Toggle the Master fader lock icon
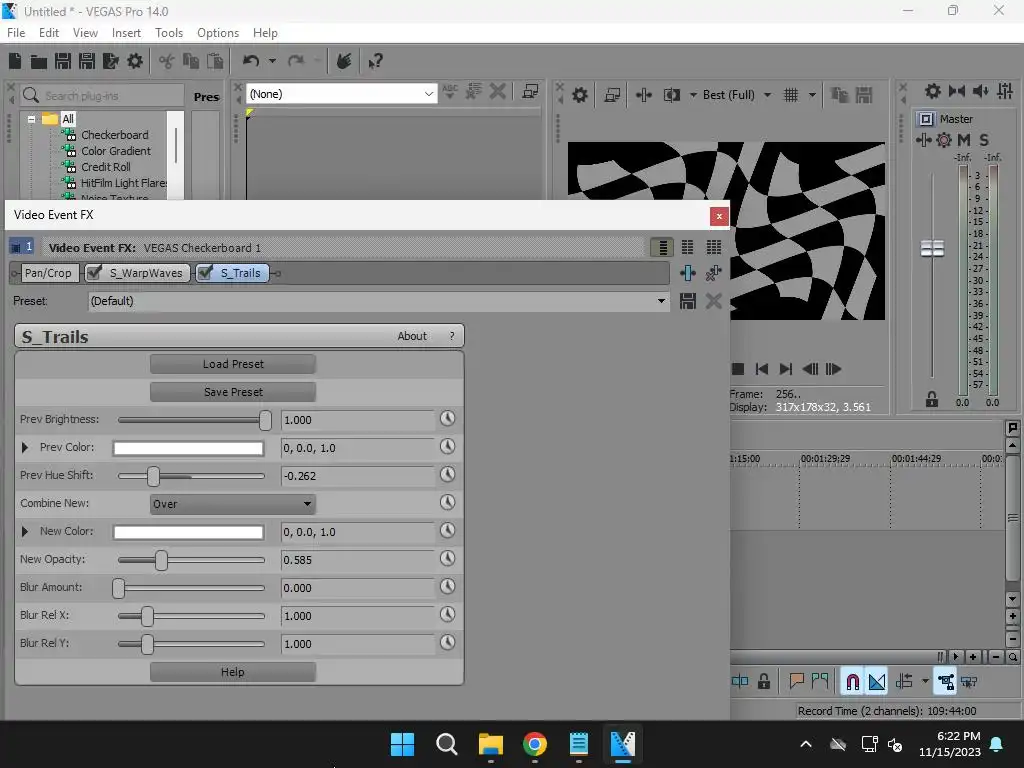 (932, 400)
